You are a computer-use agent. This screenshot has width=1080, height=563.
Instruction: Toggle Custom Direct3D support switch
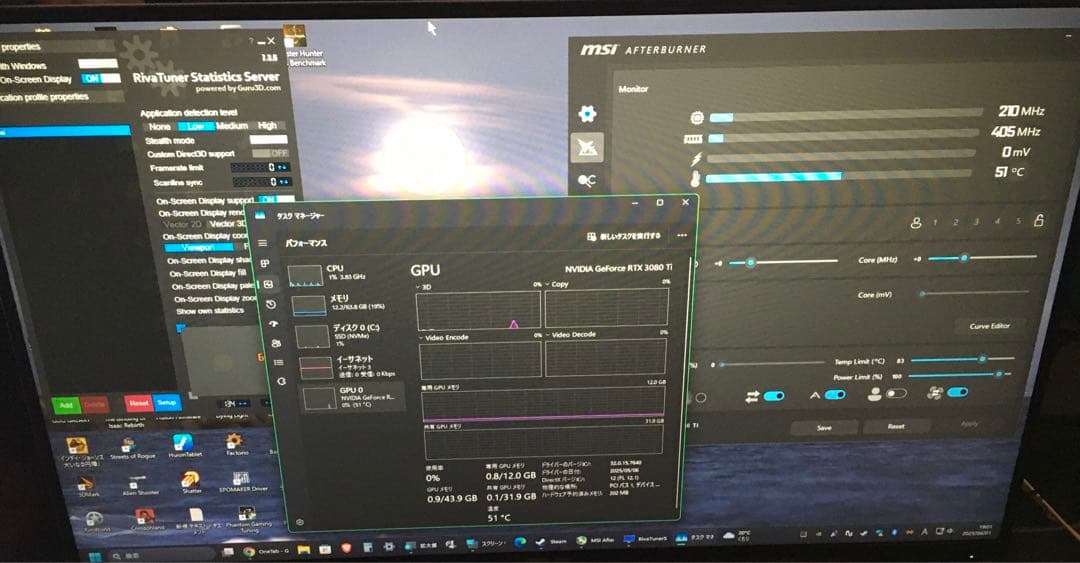coord(270,153)
